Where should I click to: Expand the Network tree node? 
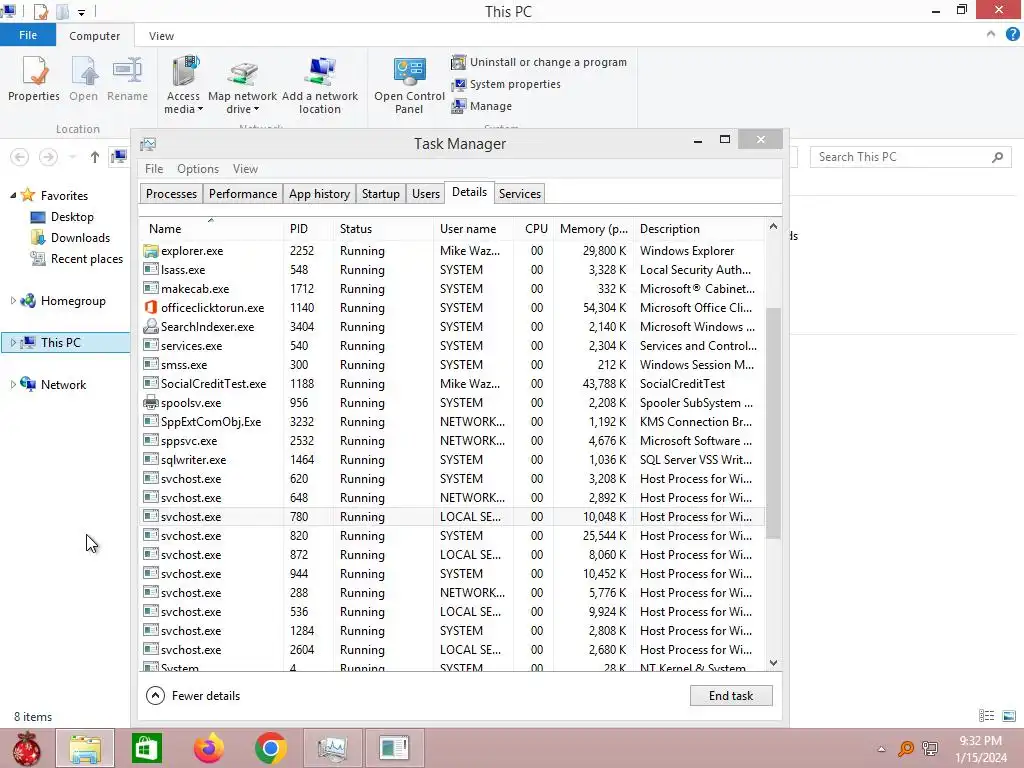[13, 385]
